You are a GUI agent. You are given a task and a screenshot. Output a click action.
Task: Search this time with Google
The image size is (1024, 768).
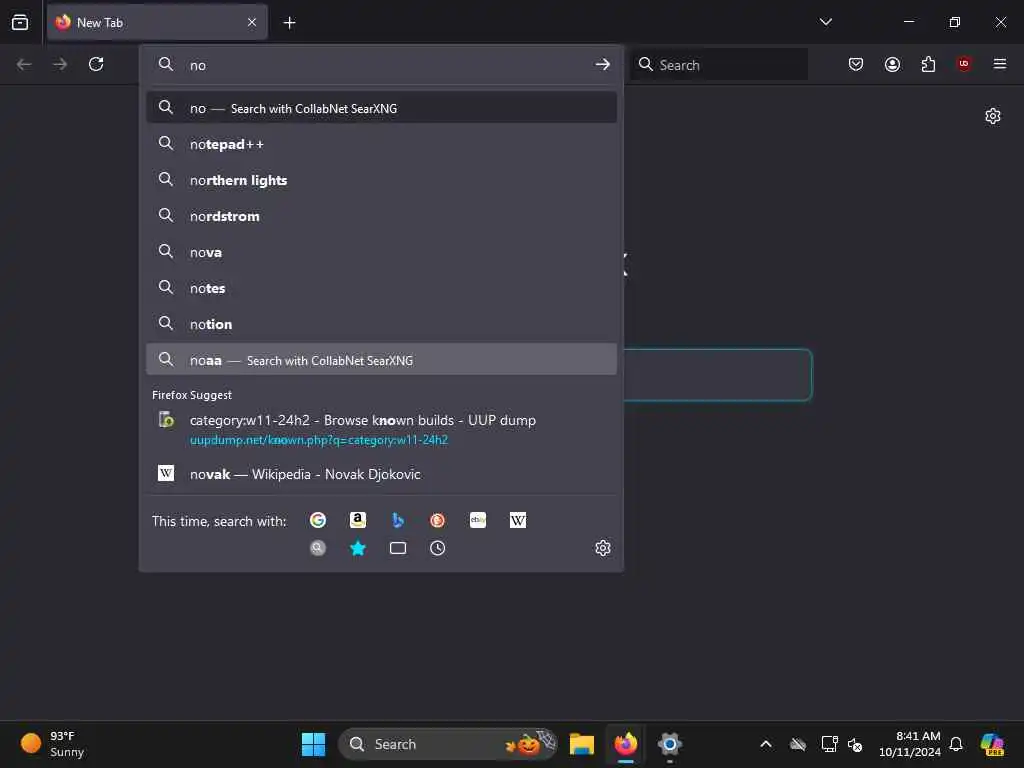click(x=318, y=520)
